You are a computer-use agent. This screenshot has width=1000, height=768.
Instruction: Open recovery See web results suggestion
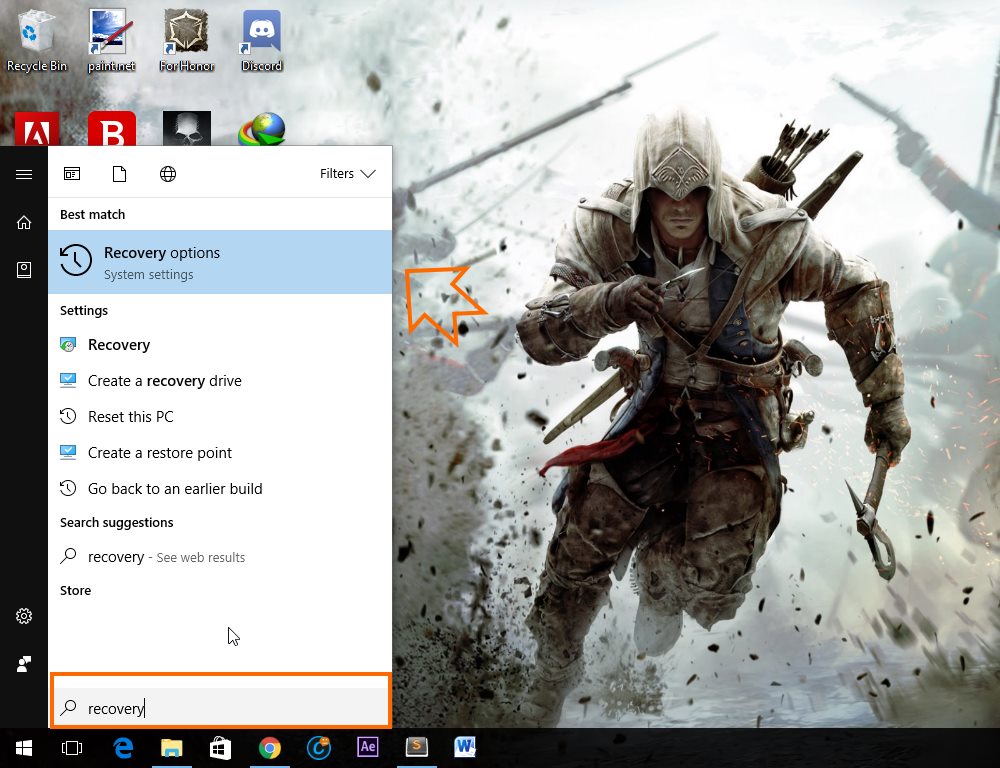(220, 557)
